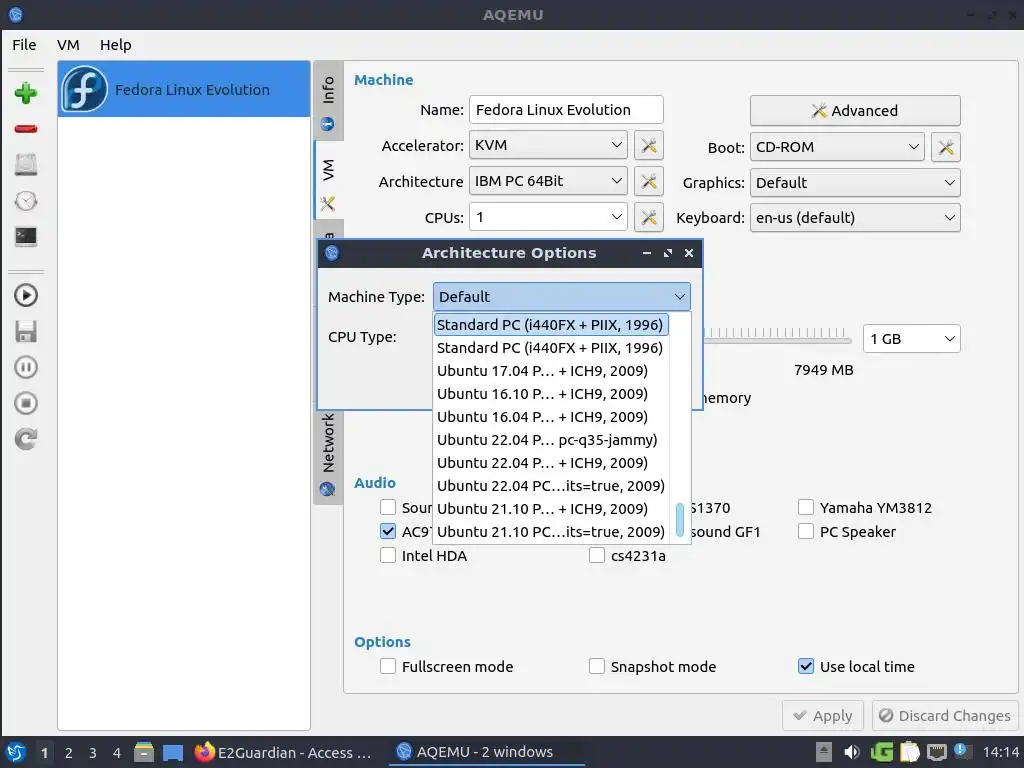Open the Accelerator KVM dropdown
Image resolution: width=1024 pixels, height=768 pixels.
[548, 145]
